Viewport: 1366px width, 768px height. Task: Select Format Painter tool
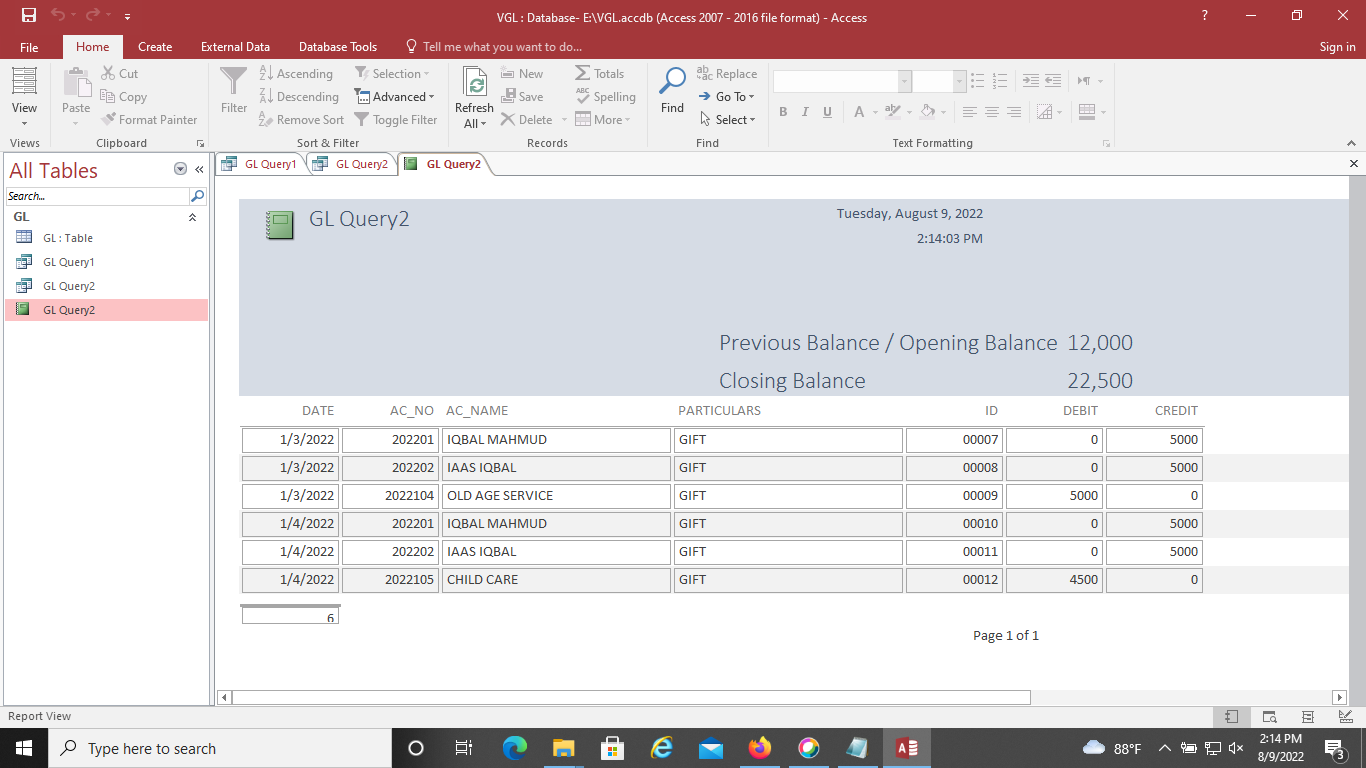149,120
